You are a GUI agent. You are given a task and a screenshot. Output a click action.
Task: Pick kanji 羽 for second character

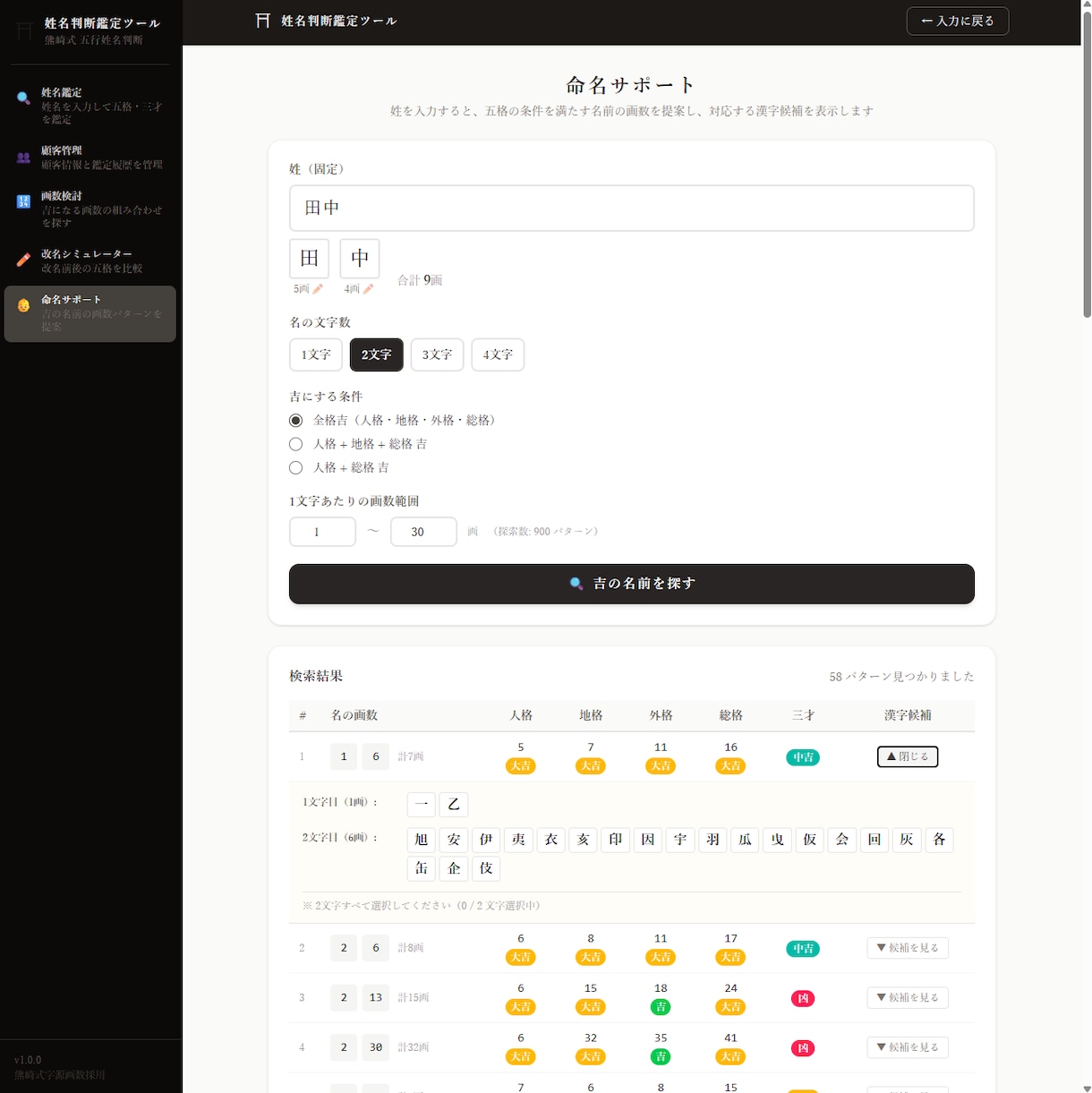[x=712, y=840]
